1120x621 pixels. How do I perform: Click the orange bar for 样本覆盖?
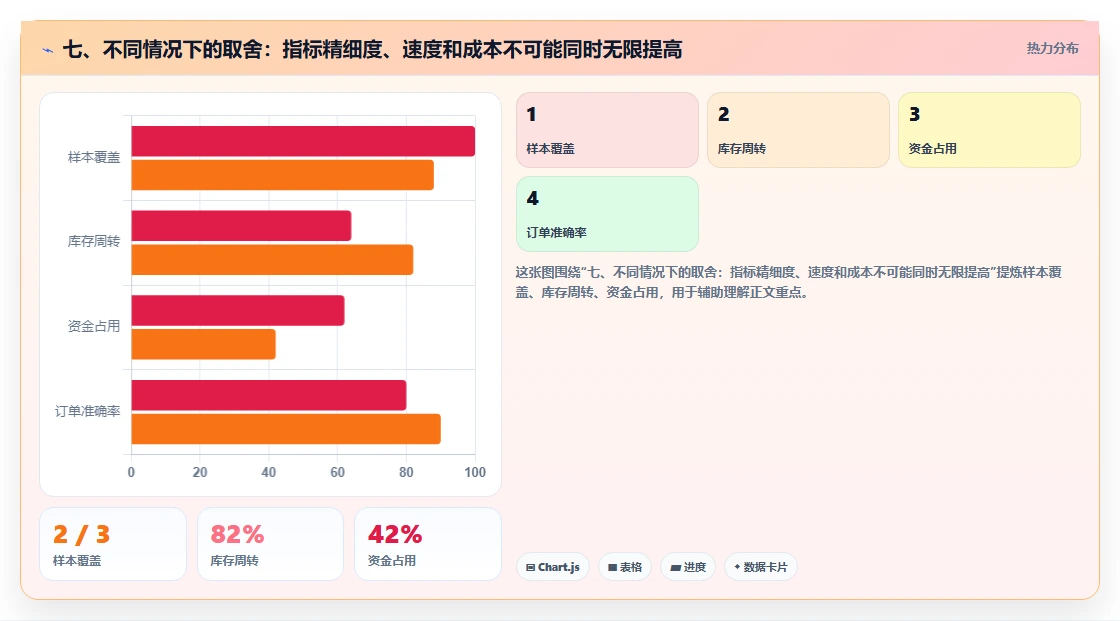pyautogui.click(x=282, y=175)
